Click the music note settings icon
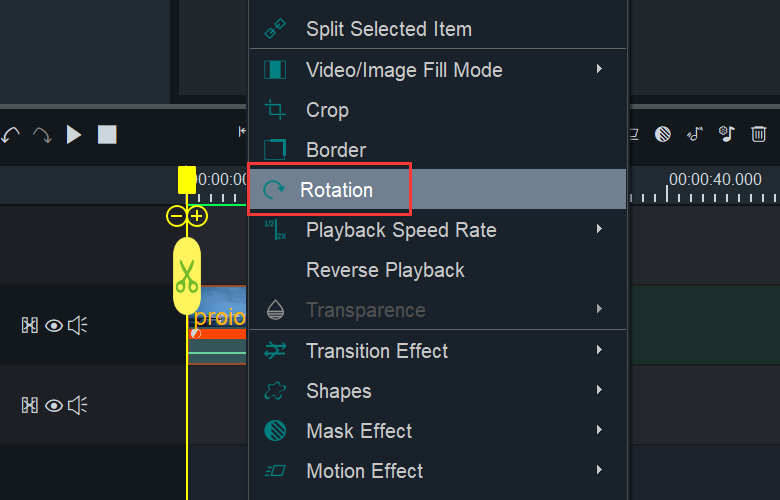 [726, 134]
